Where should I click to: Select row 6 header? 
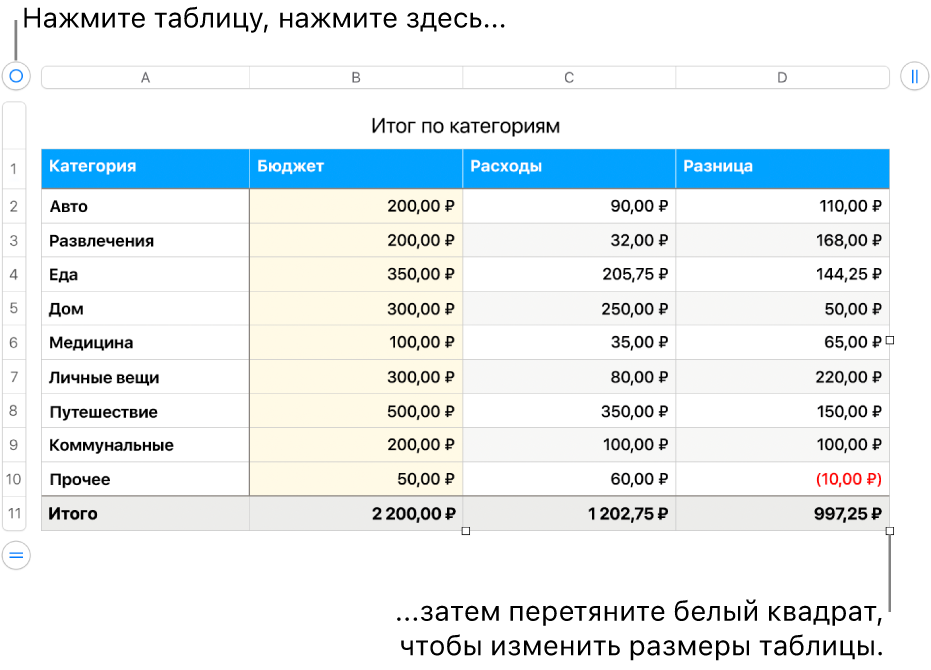coord(14,343)
